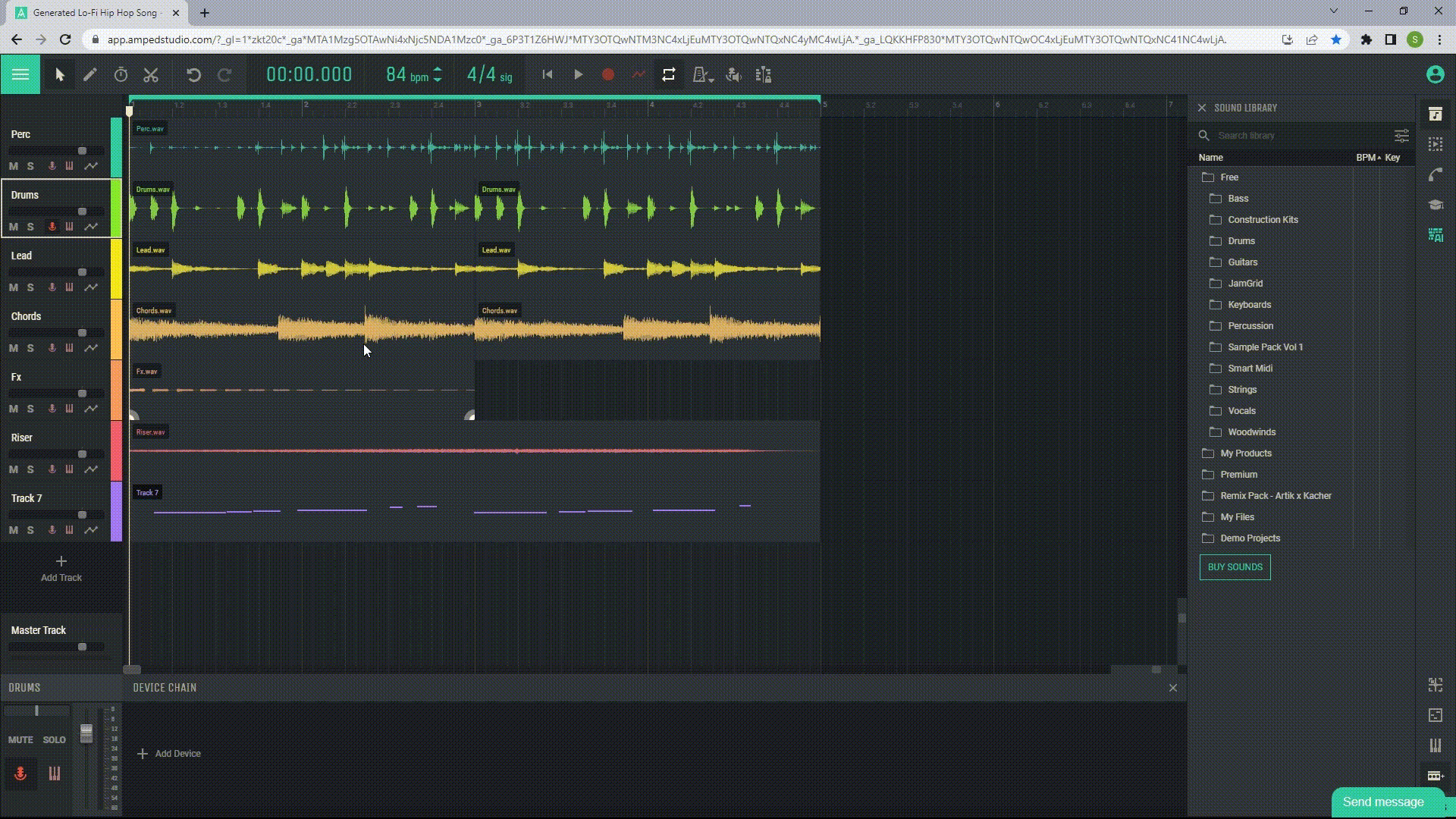Click the return-to-start transport icon

(547, 75)
